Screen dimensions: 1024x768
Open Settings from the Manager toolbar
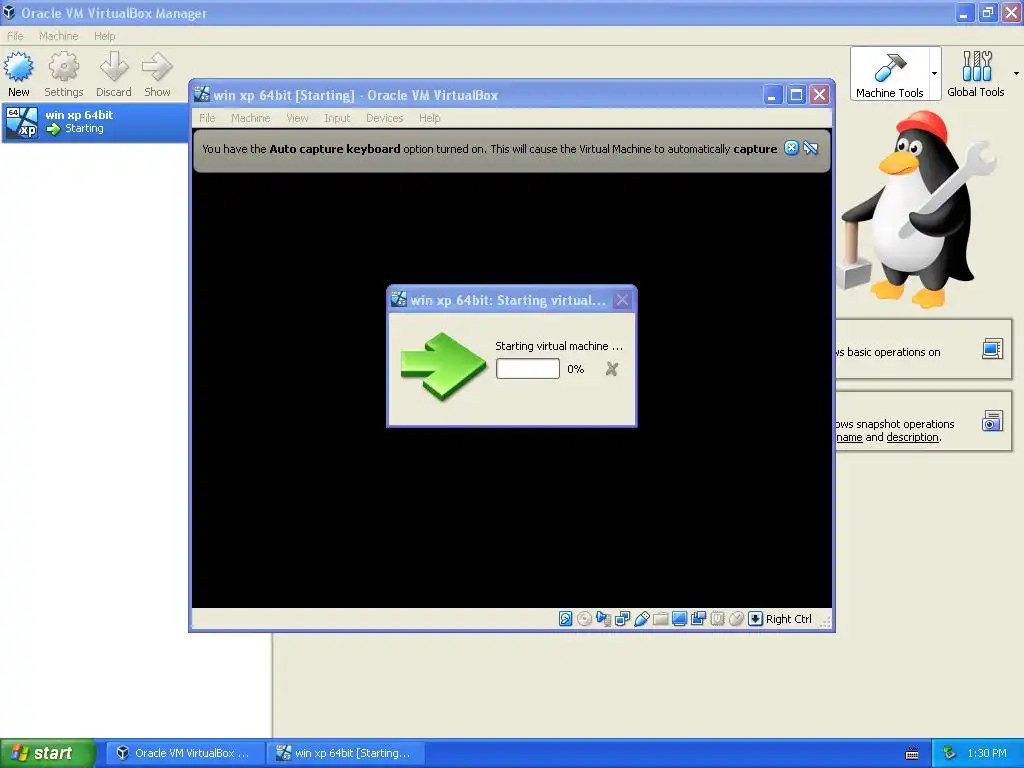tap(63, 74)
